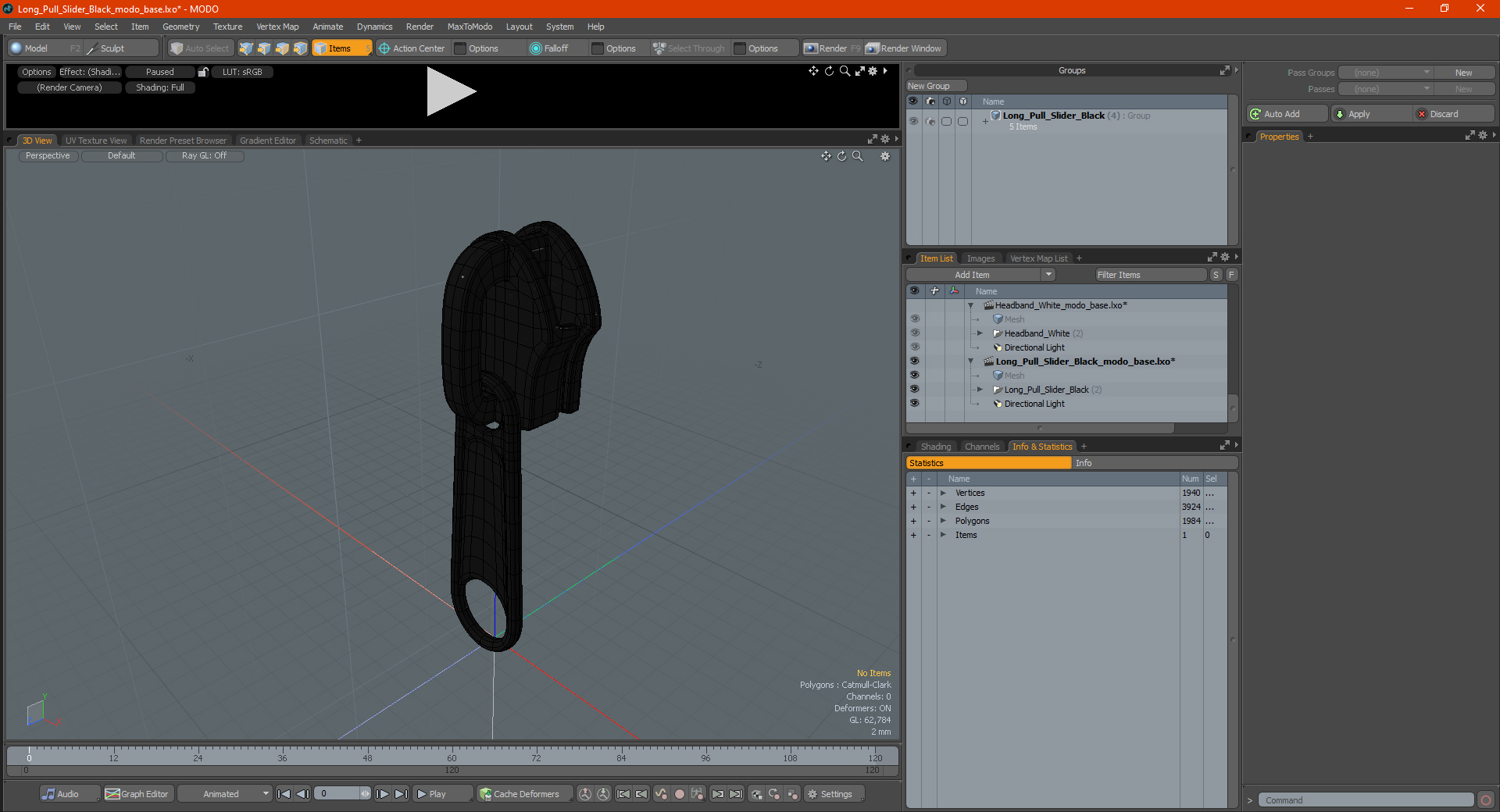Screen dimensions: 1500x812
Task: Toggle visibility of first Mesh item
Action: pos(914,319)
